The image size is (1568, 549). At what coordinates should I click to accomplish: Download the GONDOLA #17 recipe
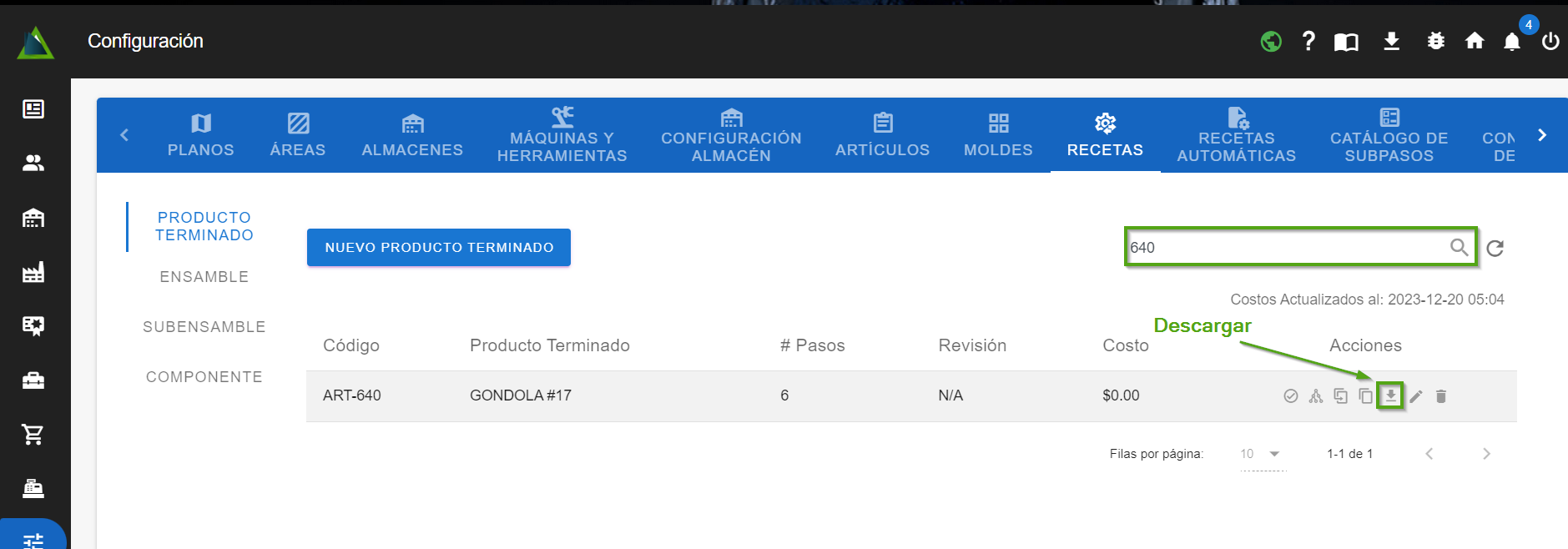coord(1390,395)
